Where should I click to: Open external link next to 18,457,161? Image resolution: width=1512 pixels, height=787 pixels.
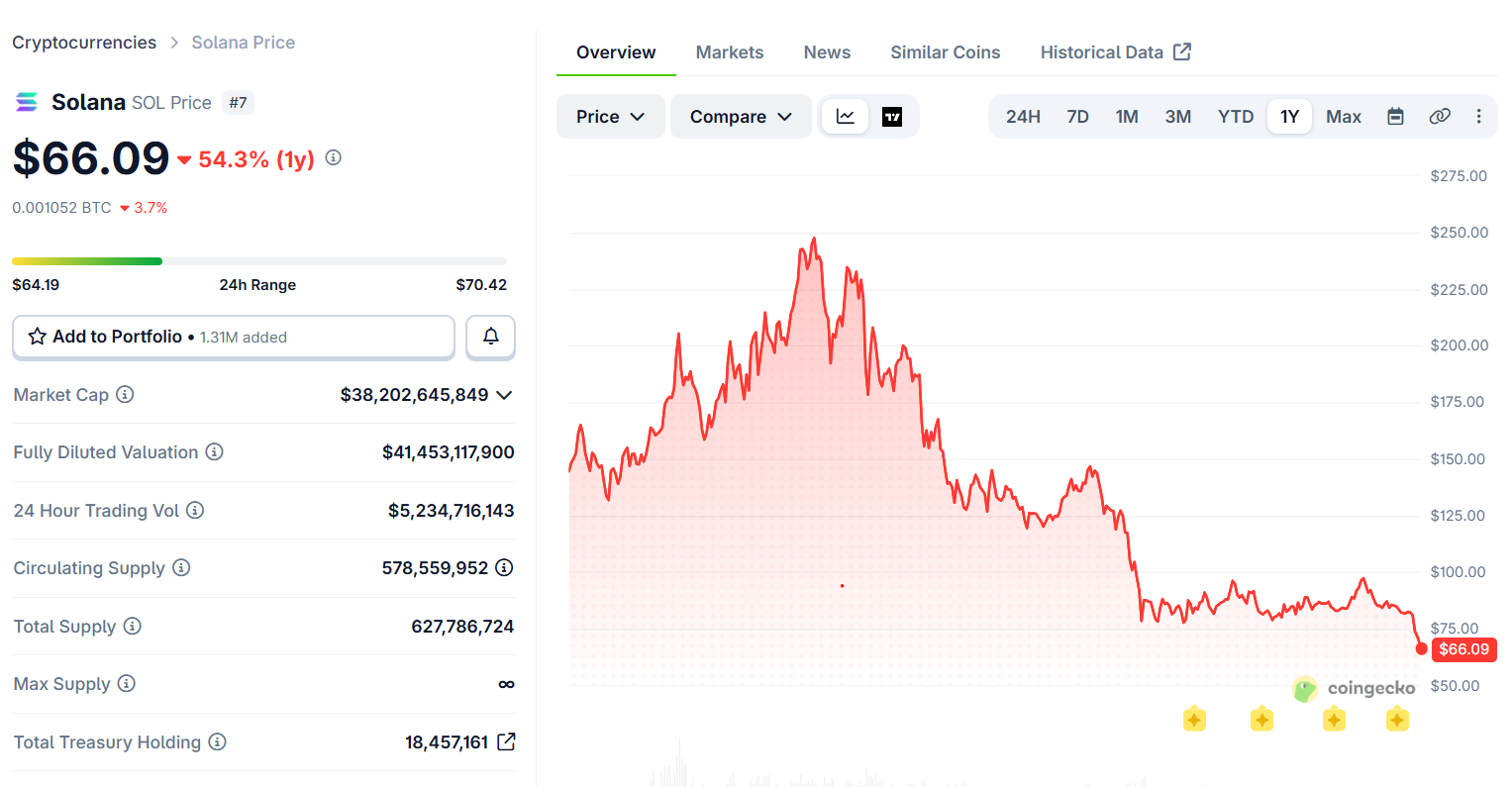point(506,741)
